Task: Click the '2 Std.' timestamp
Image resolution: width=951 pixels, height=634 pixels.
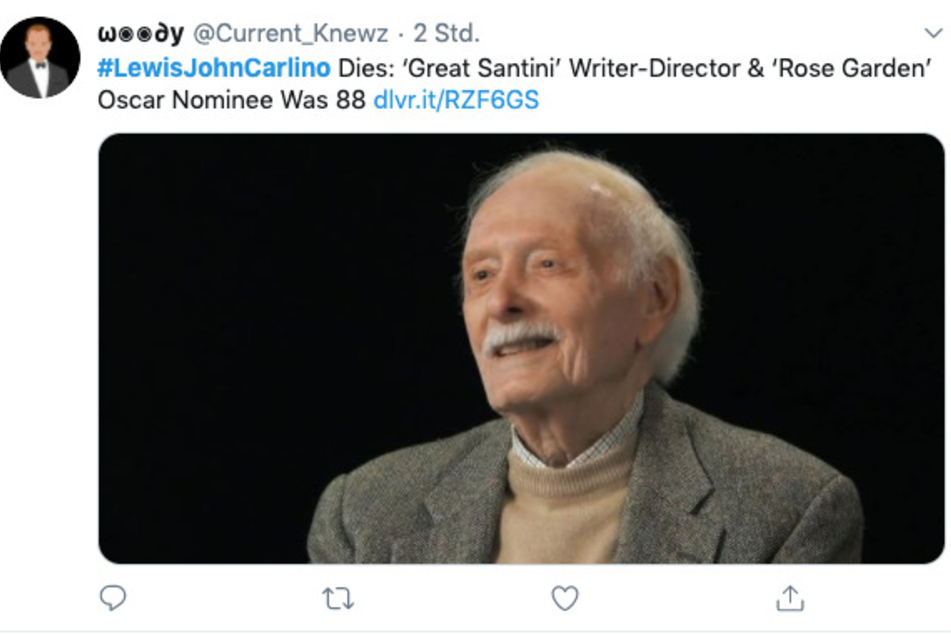Action: coord(446,33)
